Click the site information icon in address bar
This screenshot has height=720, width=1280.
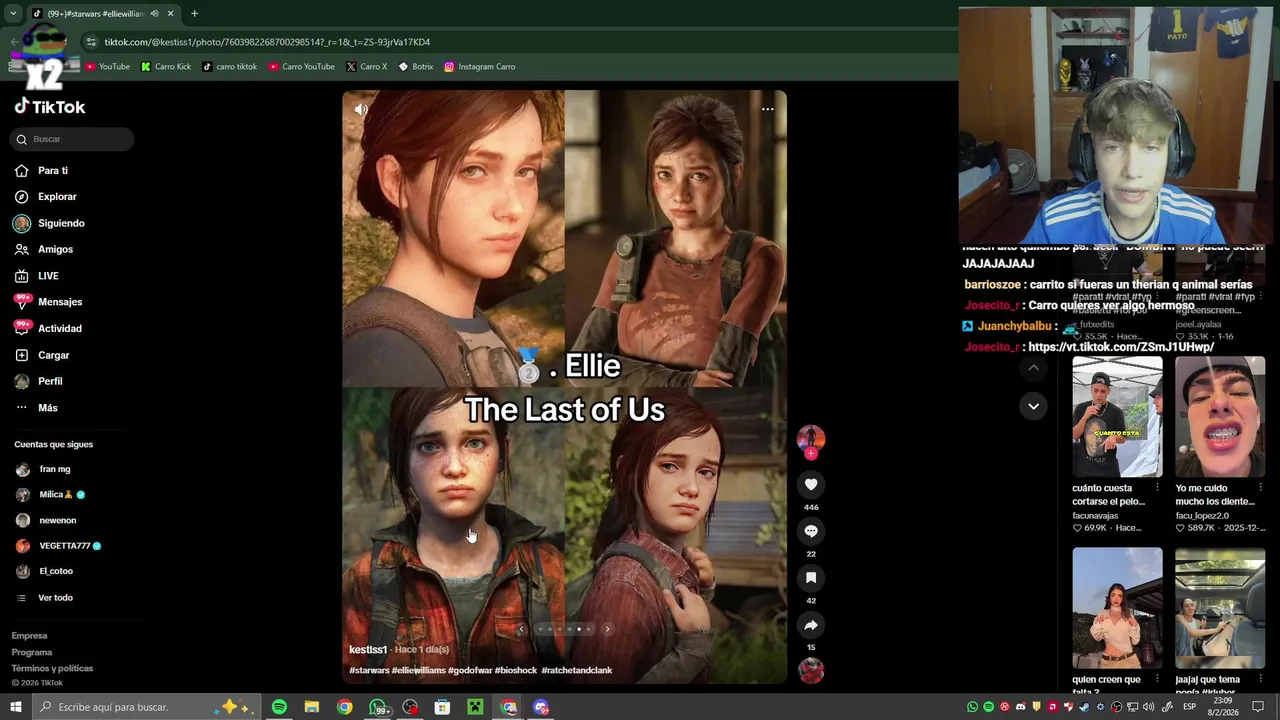coord(91,42)
